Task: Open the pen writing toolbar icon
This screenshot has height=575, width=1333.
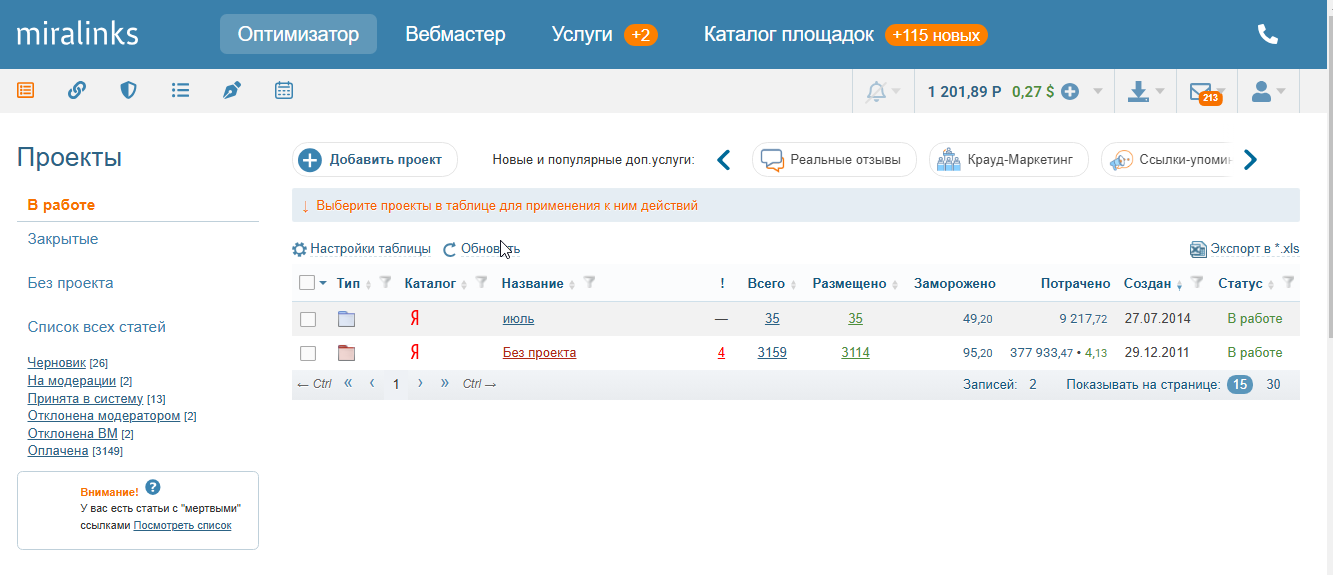Action: [232, 90]
